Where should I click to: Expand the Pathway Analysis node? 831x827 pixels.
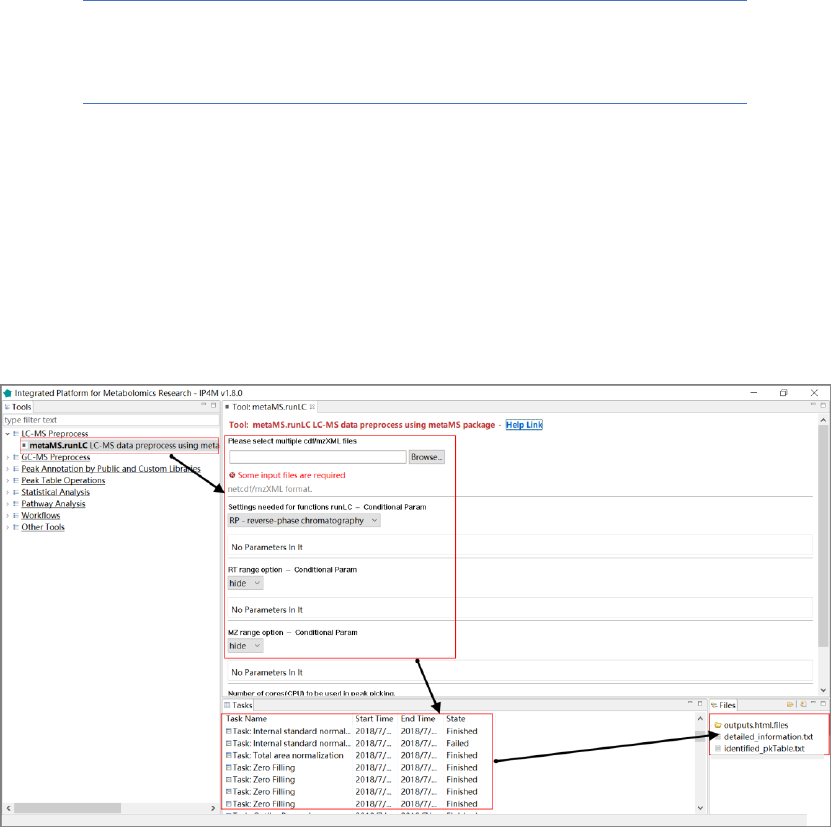click(7, 504)
